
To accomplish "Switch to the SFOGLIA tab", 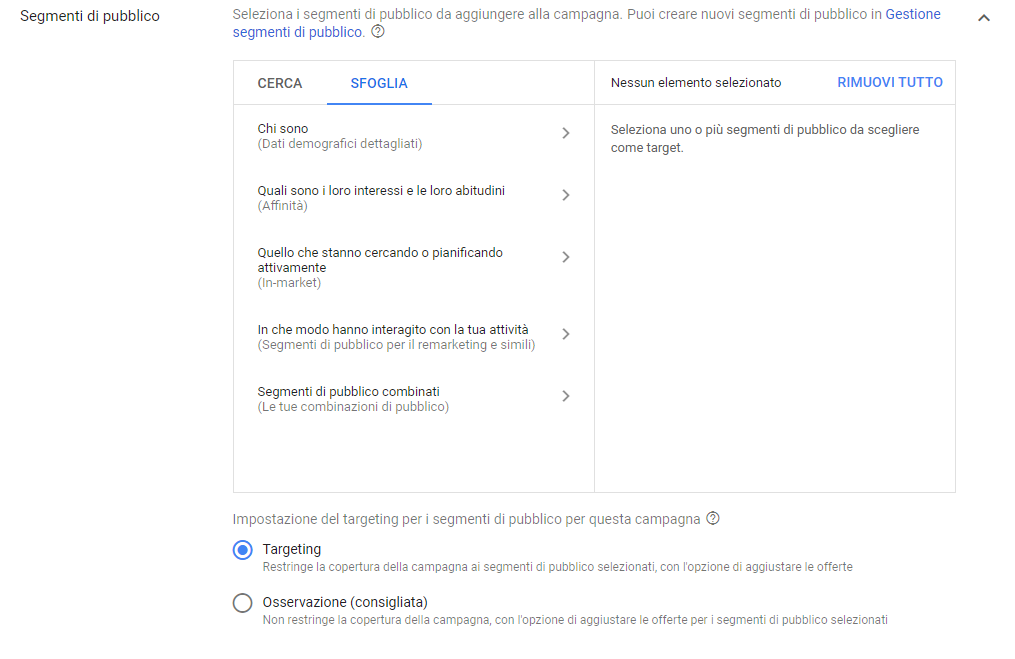I will [x=378, y=84].
